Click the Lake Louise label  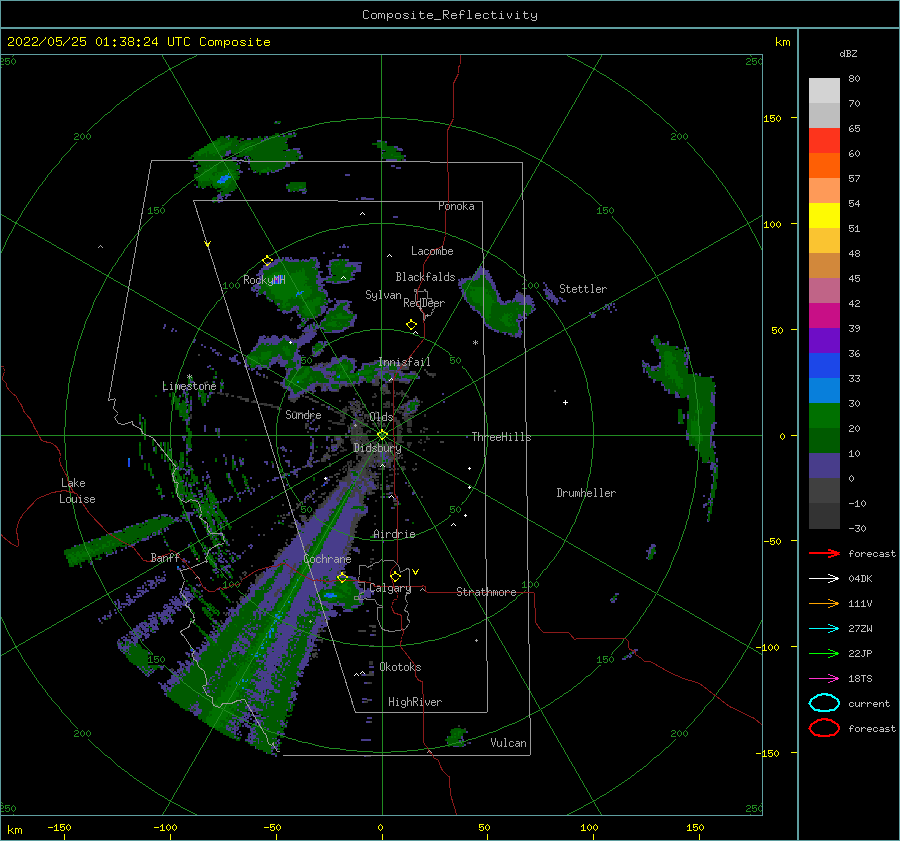pyautogui.click(x=77, y=491)
